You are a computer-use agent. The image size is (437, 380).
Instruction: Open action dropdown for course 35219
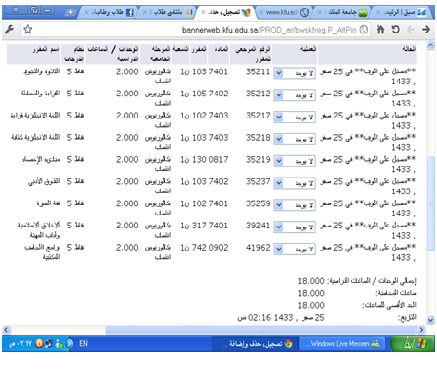click(294, 161)
